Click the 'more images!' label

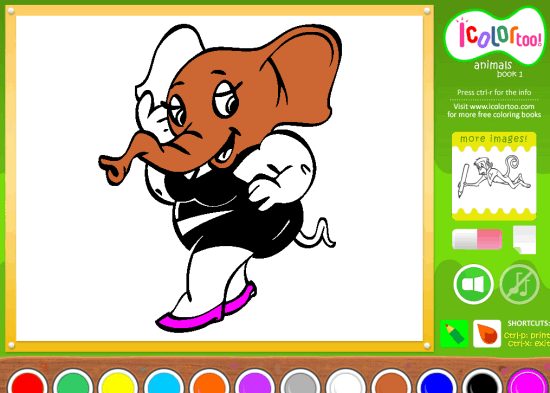coord(494,139)
